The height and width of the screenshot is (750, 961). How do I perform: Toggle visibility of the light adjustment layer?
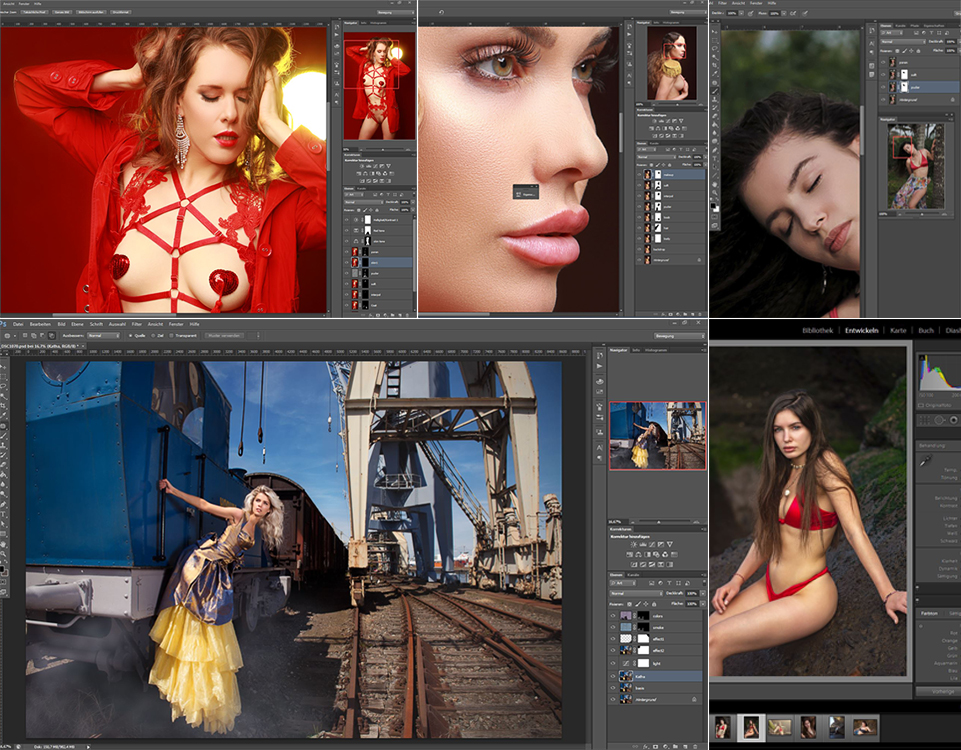tap(613, 663)
